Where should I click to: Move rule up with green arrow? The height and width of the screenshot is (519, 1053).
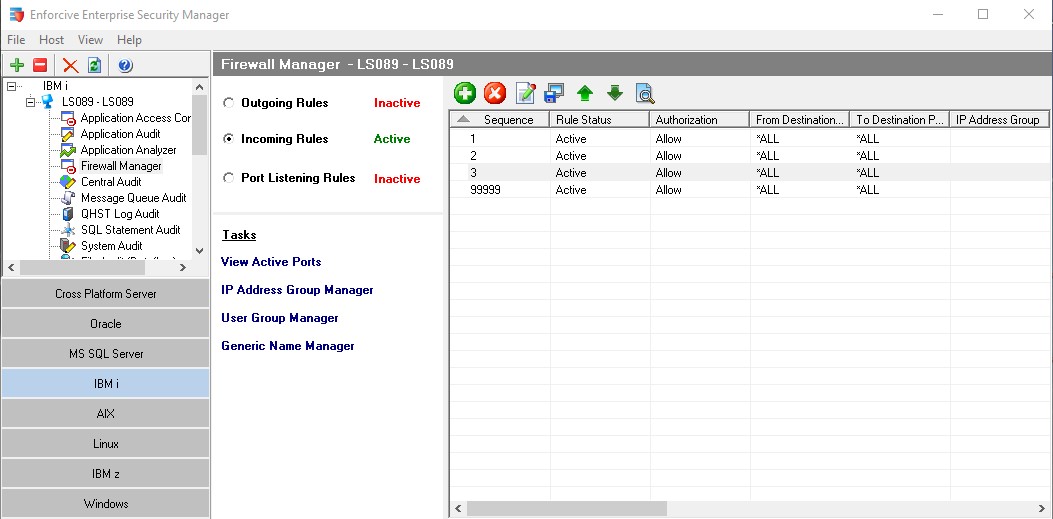pos(585,93)
